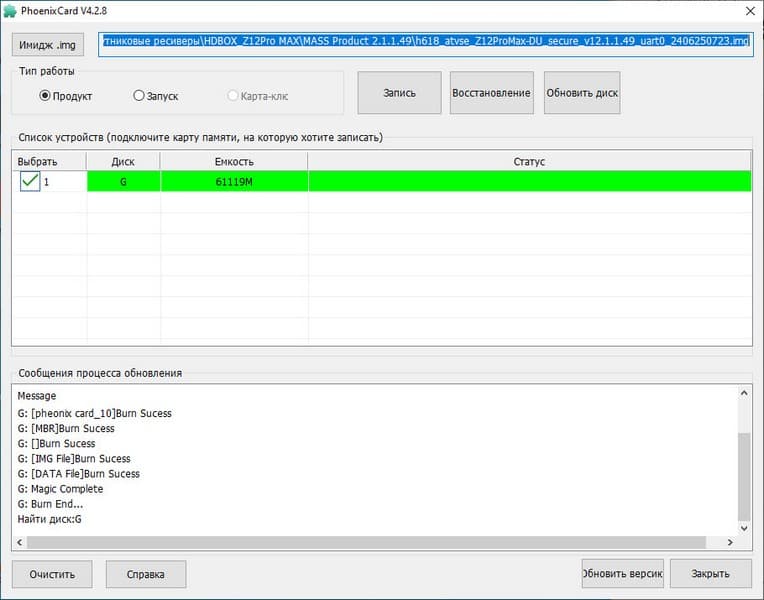The height and width of the screenshot is (600, 764).
Task: Click the Выбрать column header
Action: [49, 161]
